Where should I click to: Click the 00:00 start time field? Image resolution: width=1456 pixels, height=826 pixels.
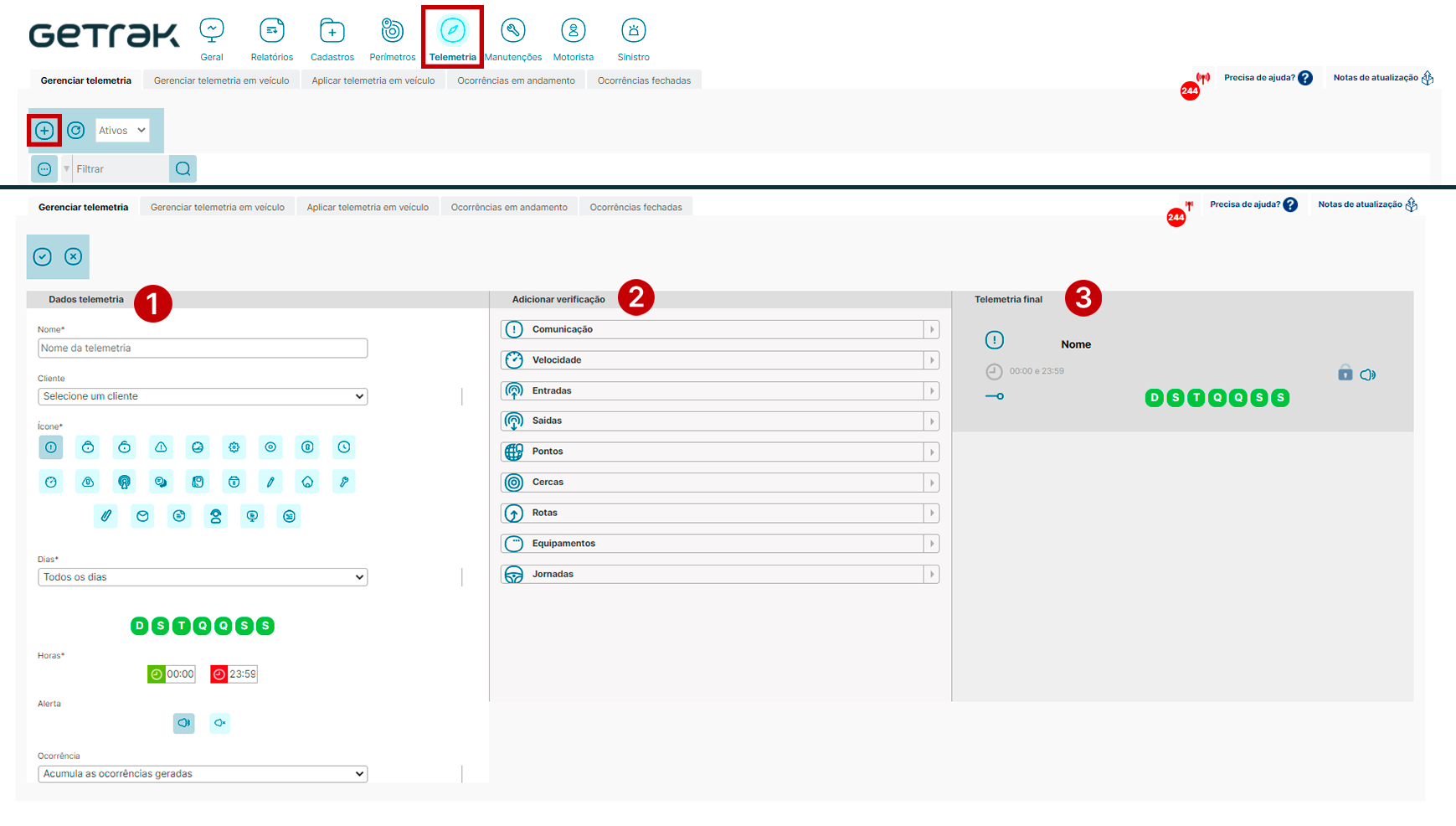pyautogui.click(x=180, y=674)
